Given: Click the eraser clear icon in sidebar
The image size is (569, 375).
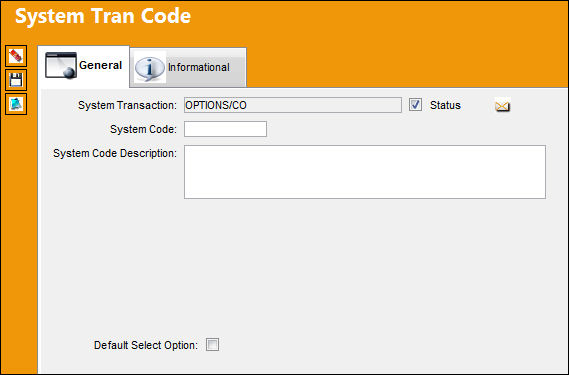Looking at the screenshot, I should pos(16,56).
